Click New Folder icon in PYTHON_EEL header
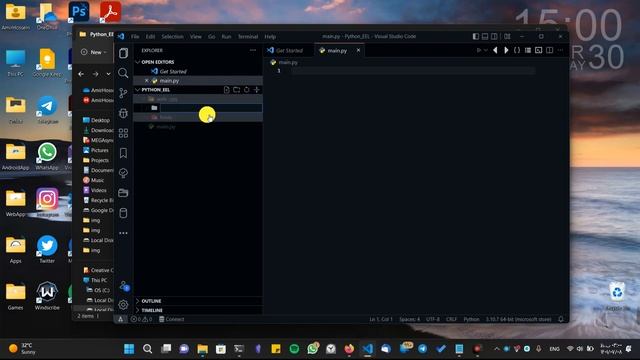640x360 pixels. tap(237, 90)
